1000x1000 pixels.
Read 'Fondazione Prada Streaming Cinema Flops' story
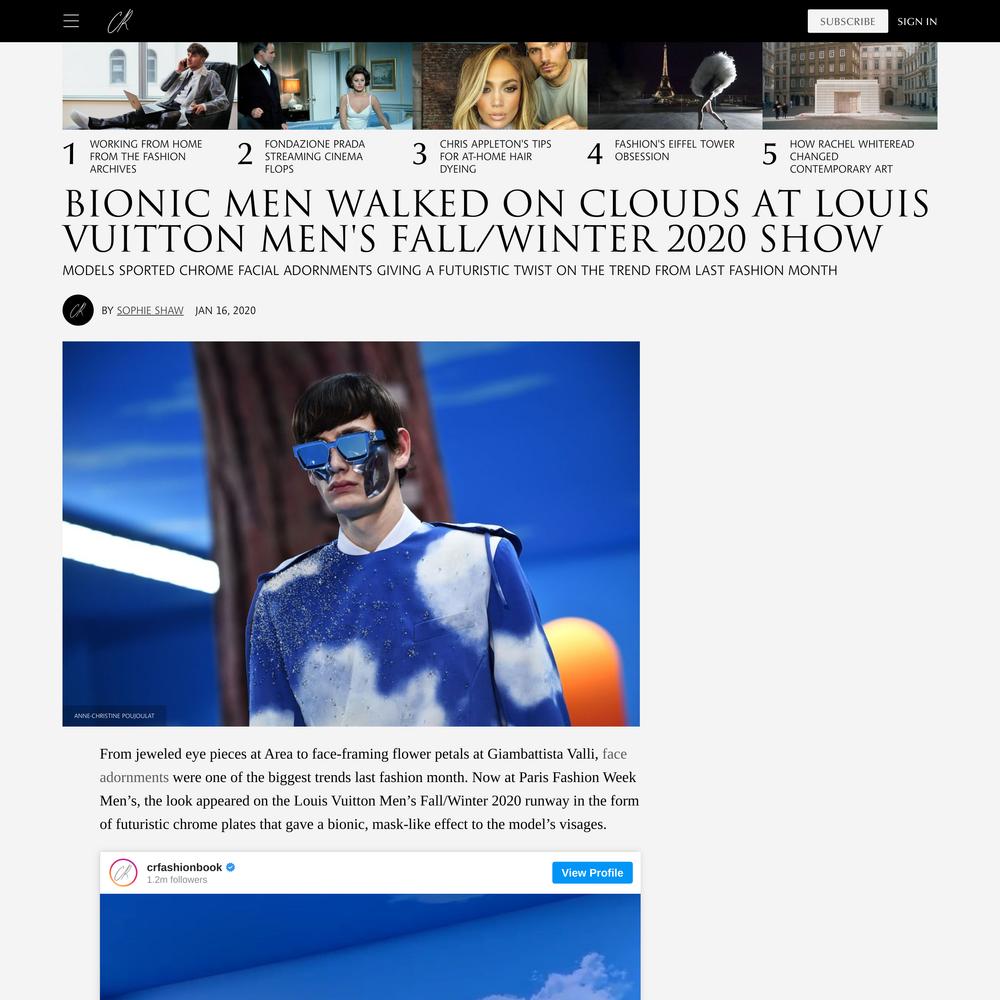point(315,156)
